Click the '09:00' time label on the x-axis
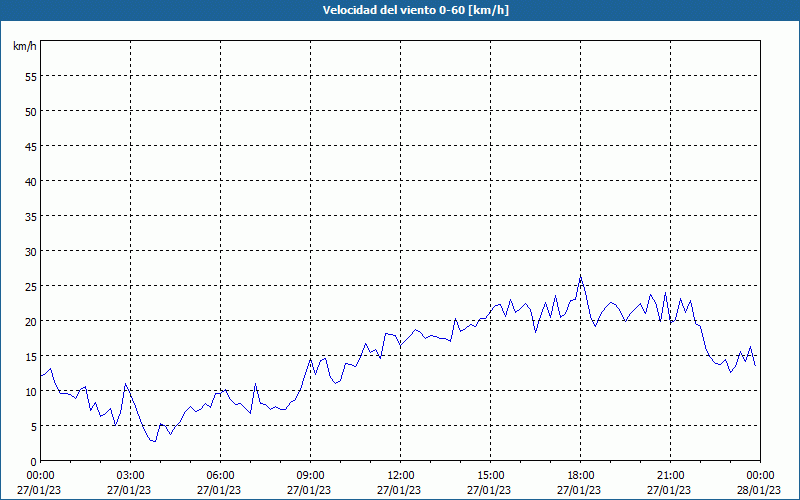800x500 pixels. point(310,476)
